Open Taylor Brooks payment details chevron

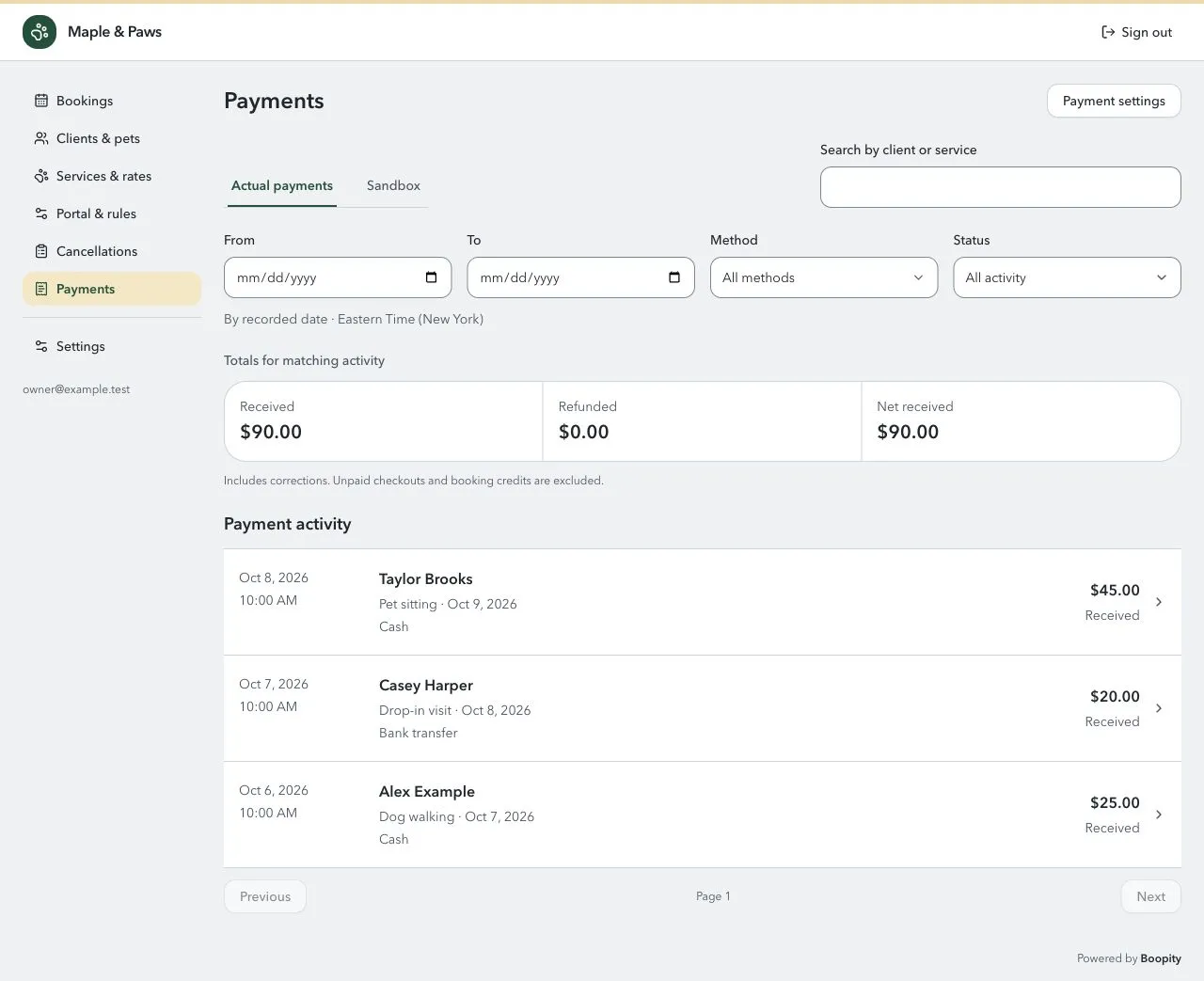coord(1159,602)
